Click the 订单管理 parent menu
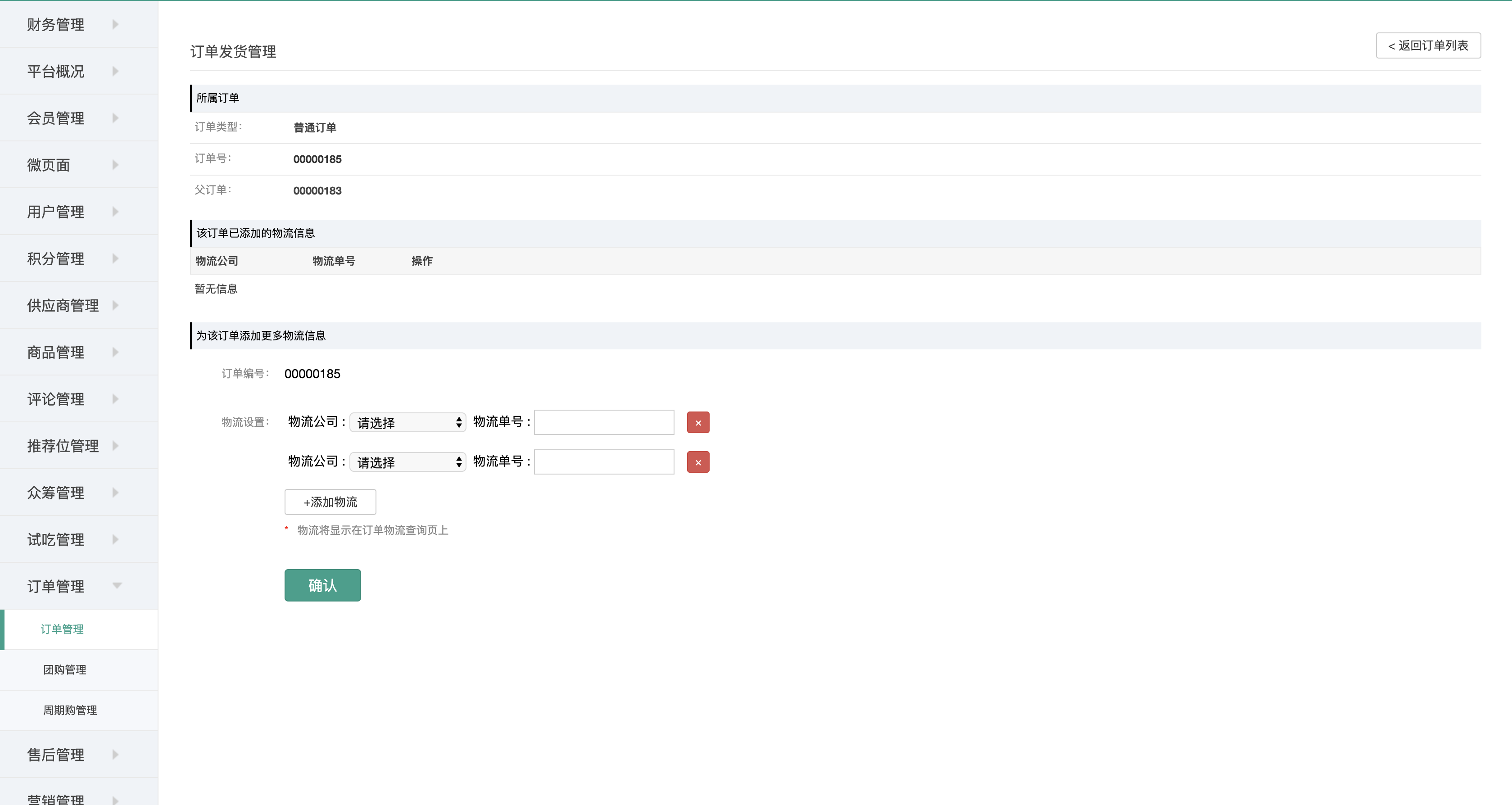 tap(79, 586)
